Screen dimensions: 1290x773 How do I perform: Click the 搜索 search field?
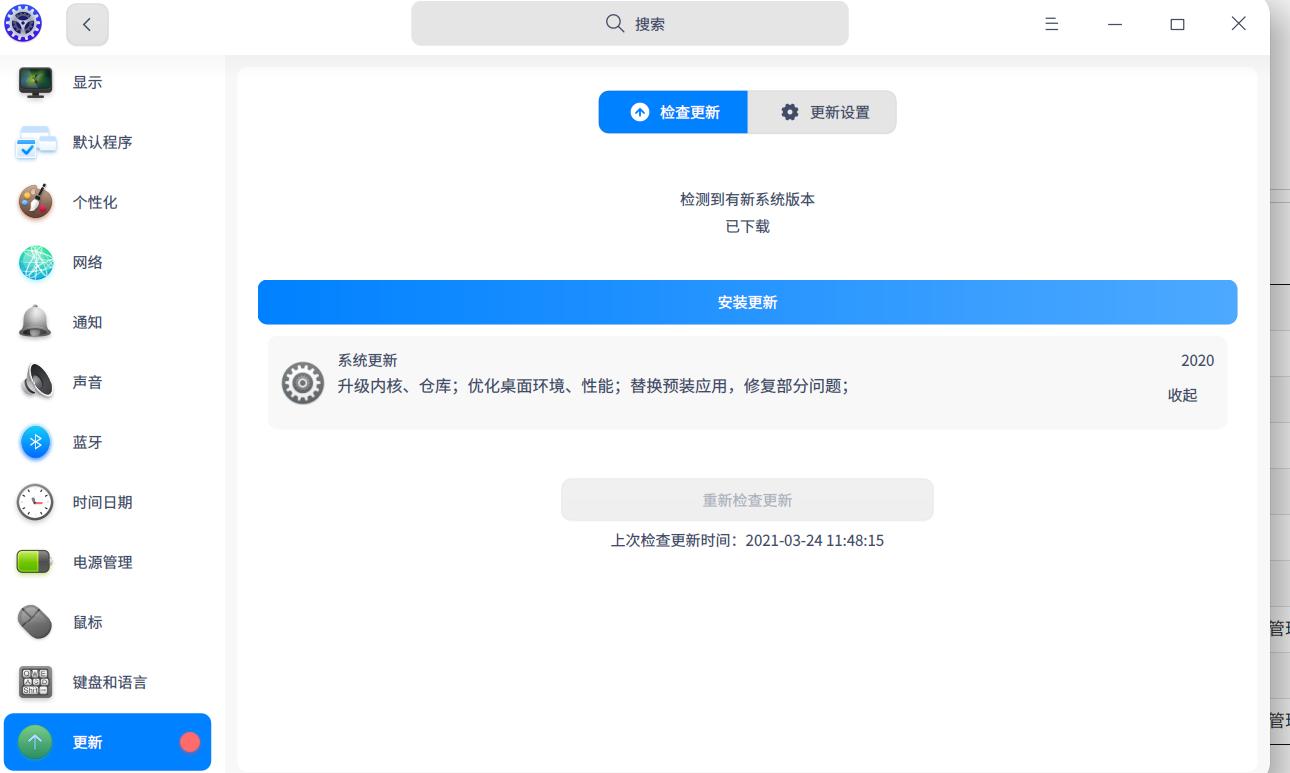[630, 24]
